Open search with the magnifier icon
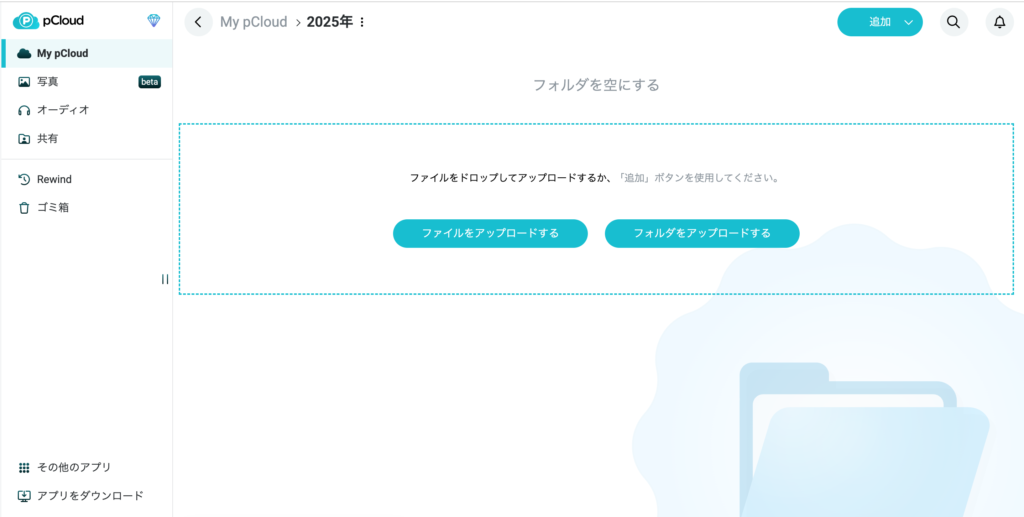The height and width of the screenshot is (517, 1024). pos(954,22)
